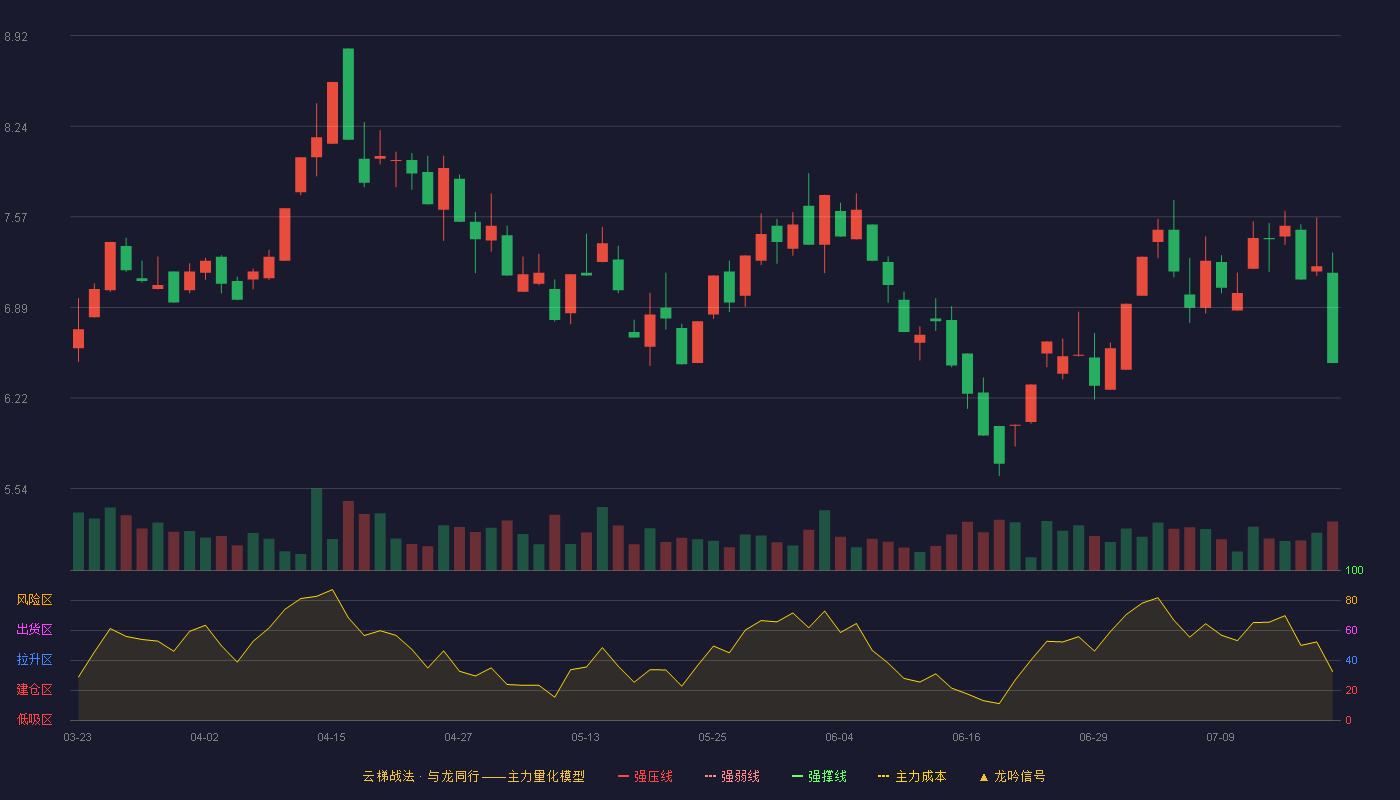Click the 5.54 price axis label

[x=16, y=490]
